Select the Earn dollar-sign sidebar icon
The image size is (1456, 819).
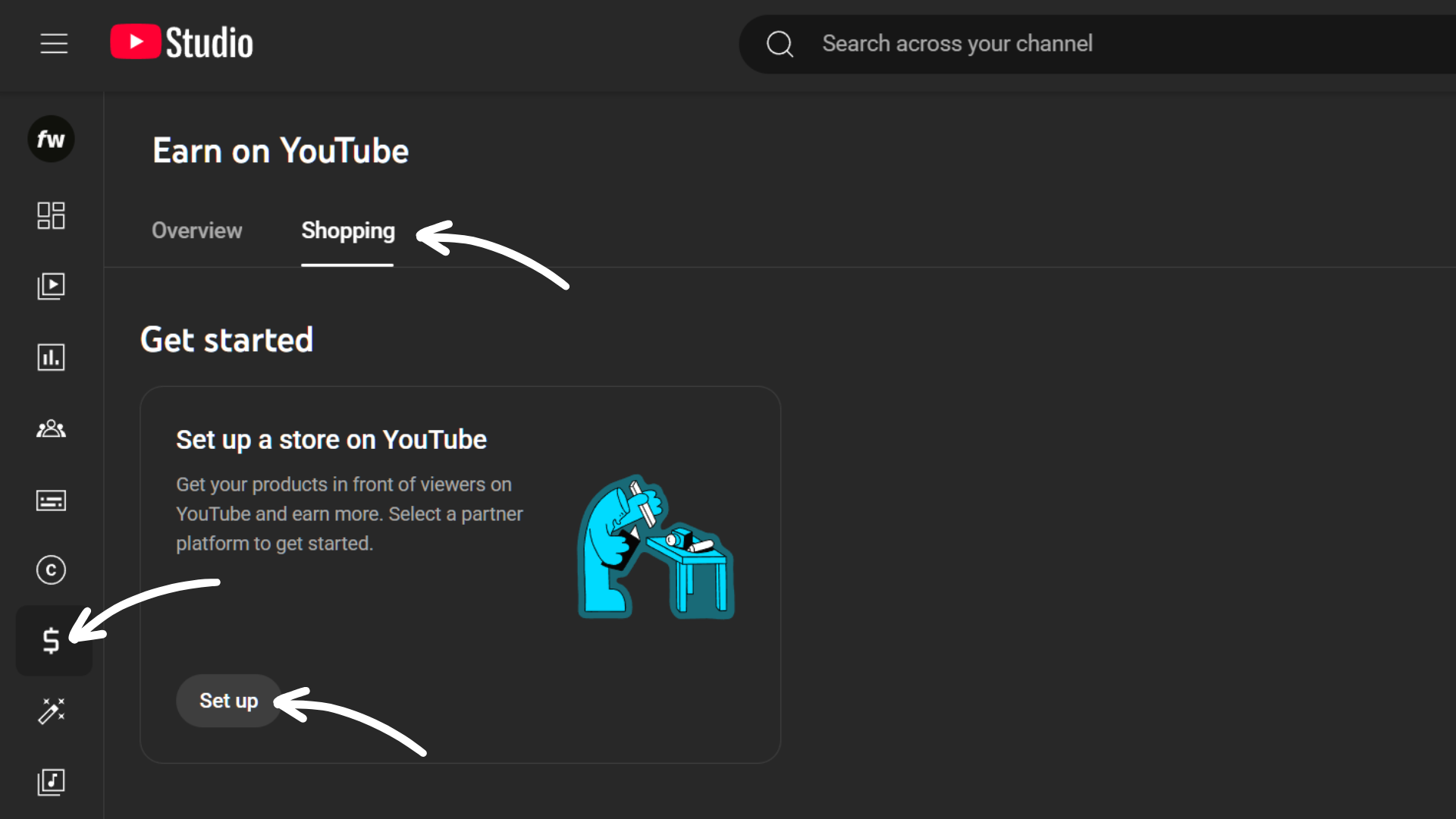click(51, 641)
